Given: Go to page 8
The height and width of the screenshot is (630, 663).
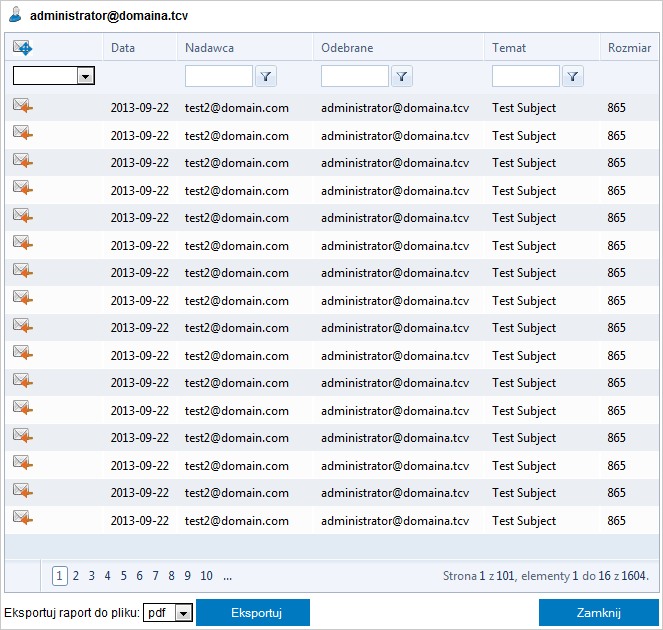Looking at the screenshot, I should tap(171, 576).
